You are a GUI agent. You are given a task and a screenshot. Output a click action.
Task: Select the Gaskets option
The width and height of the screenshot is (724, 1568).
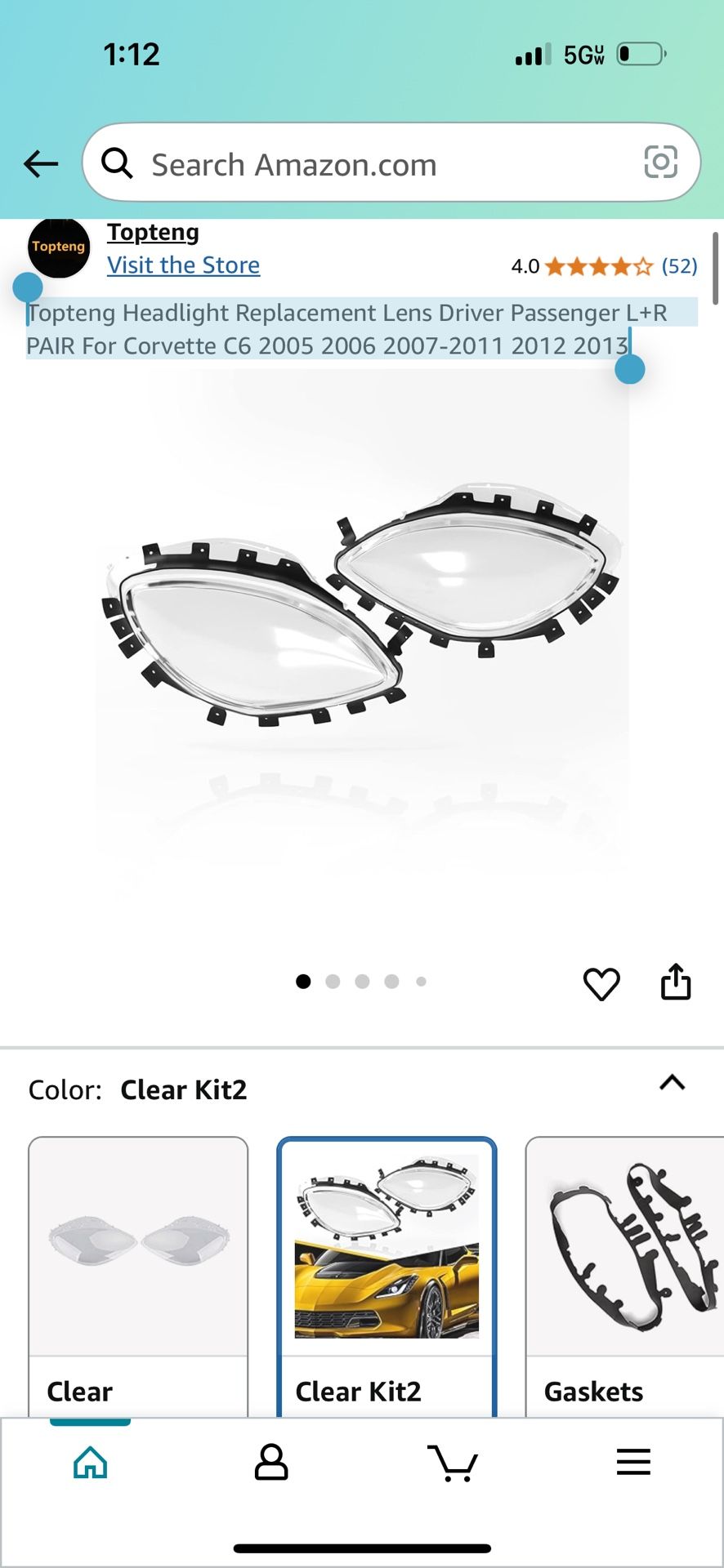tap(625, 1277)
